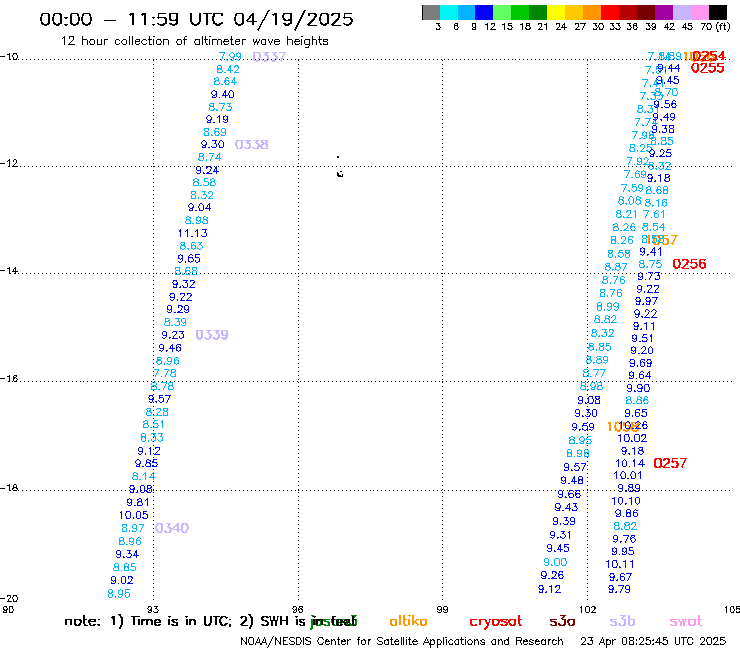Click the wave height value 9.81

(x=138, y=502)
